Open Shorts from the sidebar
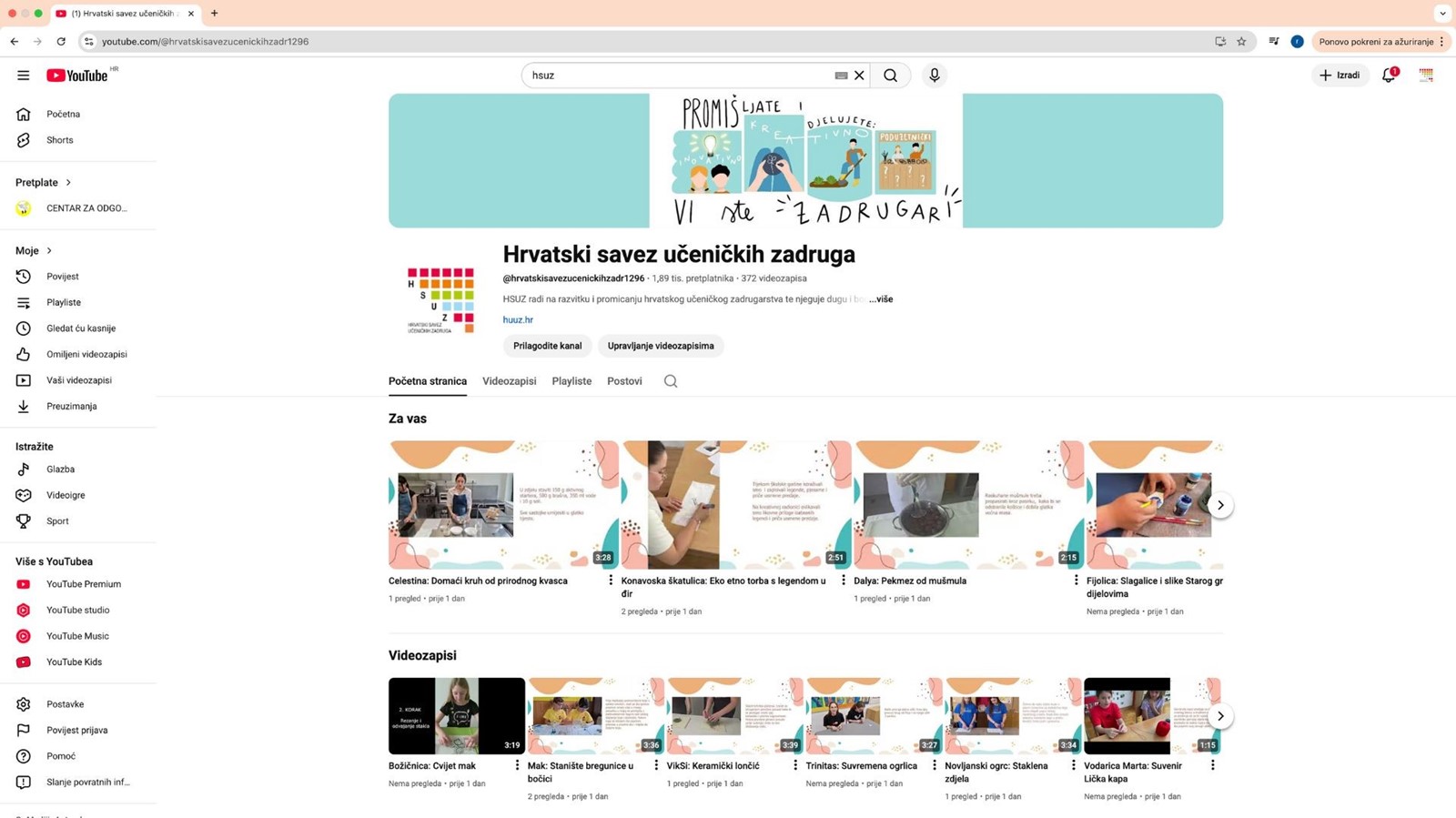The height and width of the screenshot is (818, 1456). (x=60, y=140)
